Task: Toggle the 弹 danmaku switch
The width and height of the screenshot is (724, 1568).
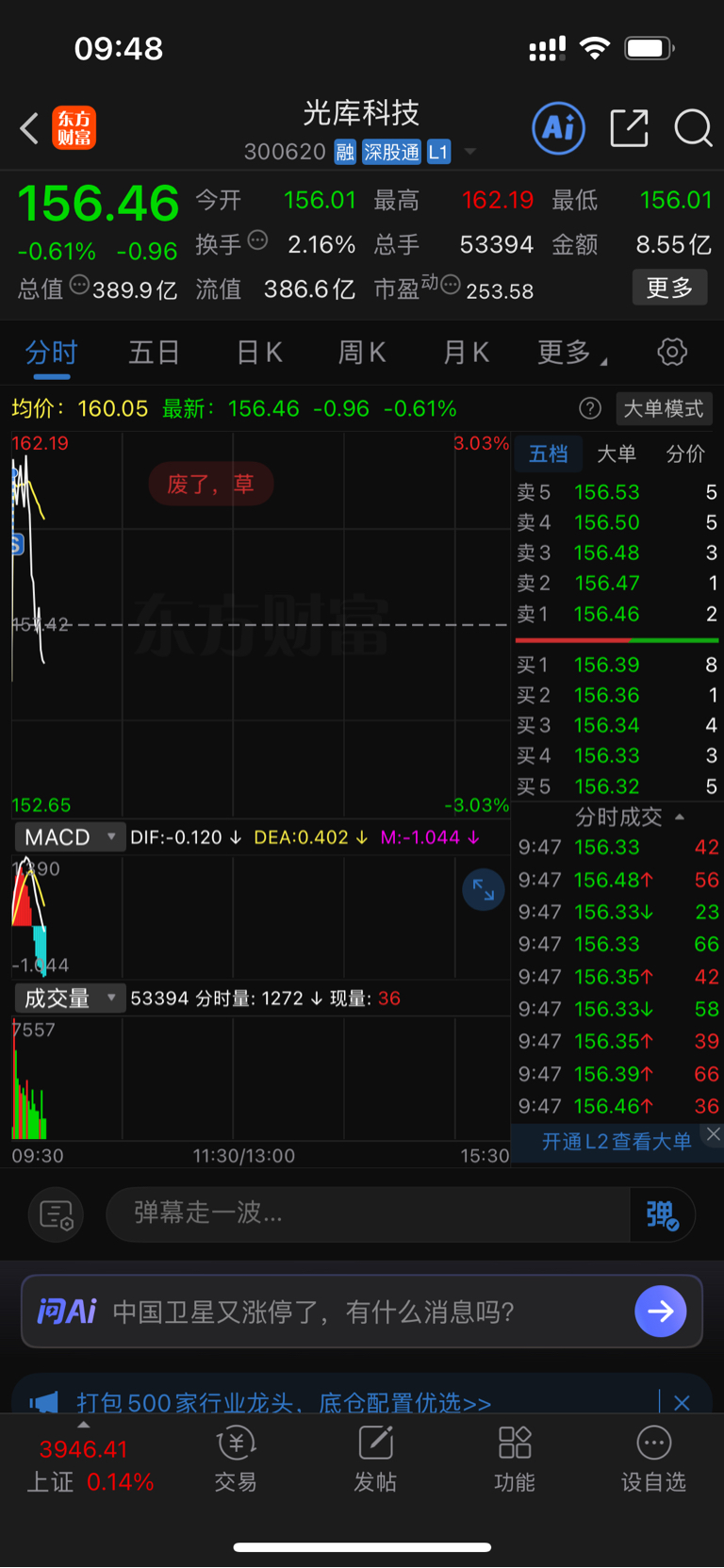Action: pyautogui.click(x=663, y=1214)
